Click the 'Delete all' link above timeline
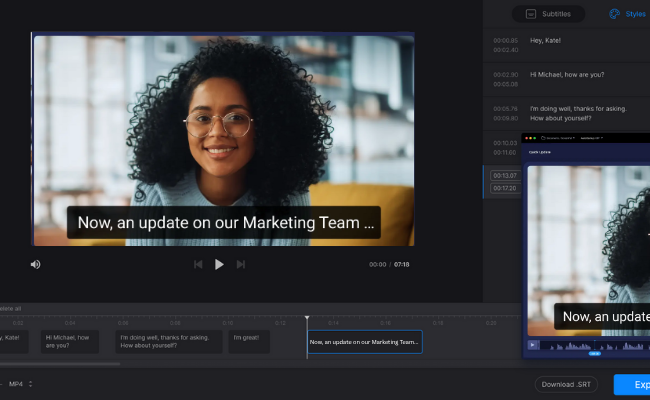This screenshot has width=650, height=400. pos(10,309)
